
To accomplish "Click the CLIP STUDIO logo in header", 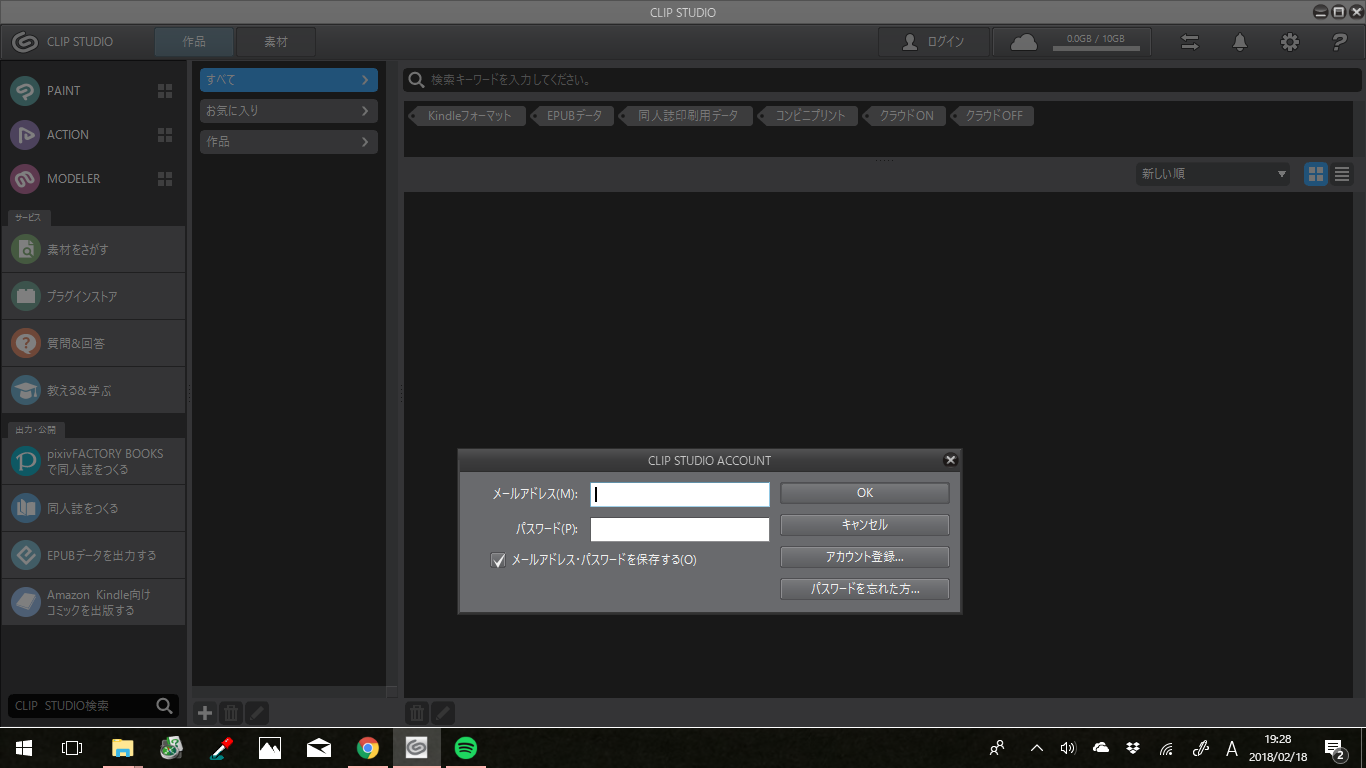I will (x=25, y=42).
